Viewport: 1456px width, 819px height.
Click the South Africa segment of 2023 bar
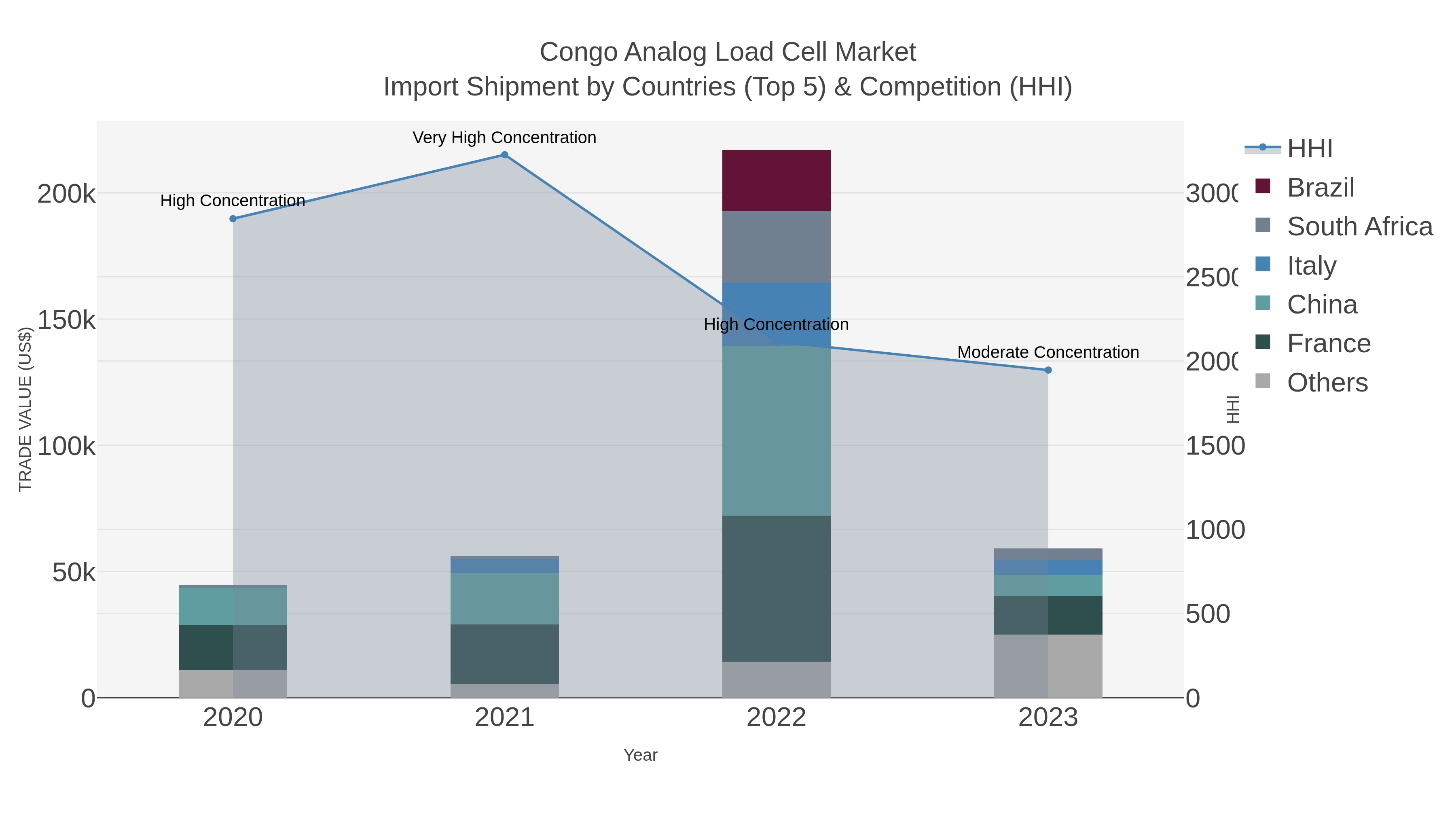(x=1048, y=554)
